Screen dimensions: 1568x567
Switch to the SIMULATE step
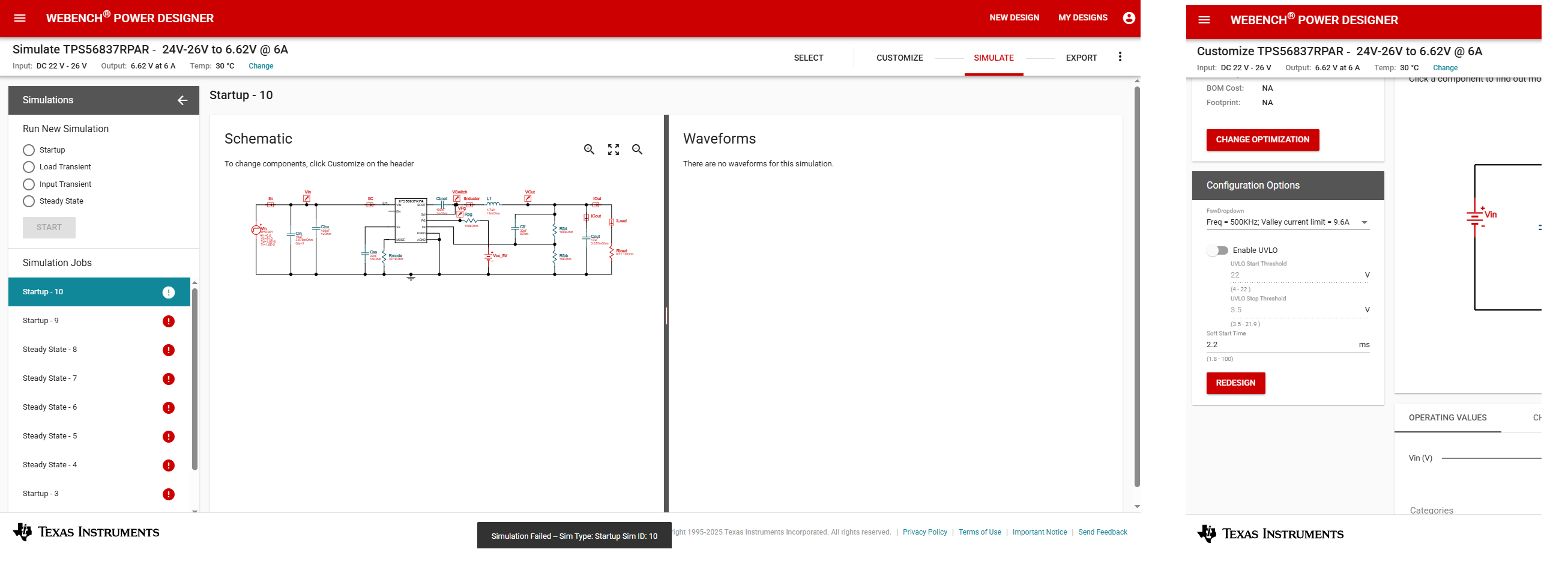[x=994, y=58]
